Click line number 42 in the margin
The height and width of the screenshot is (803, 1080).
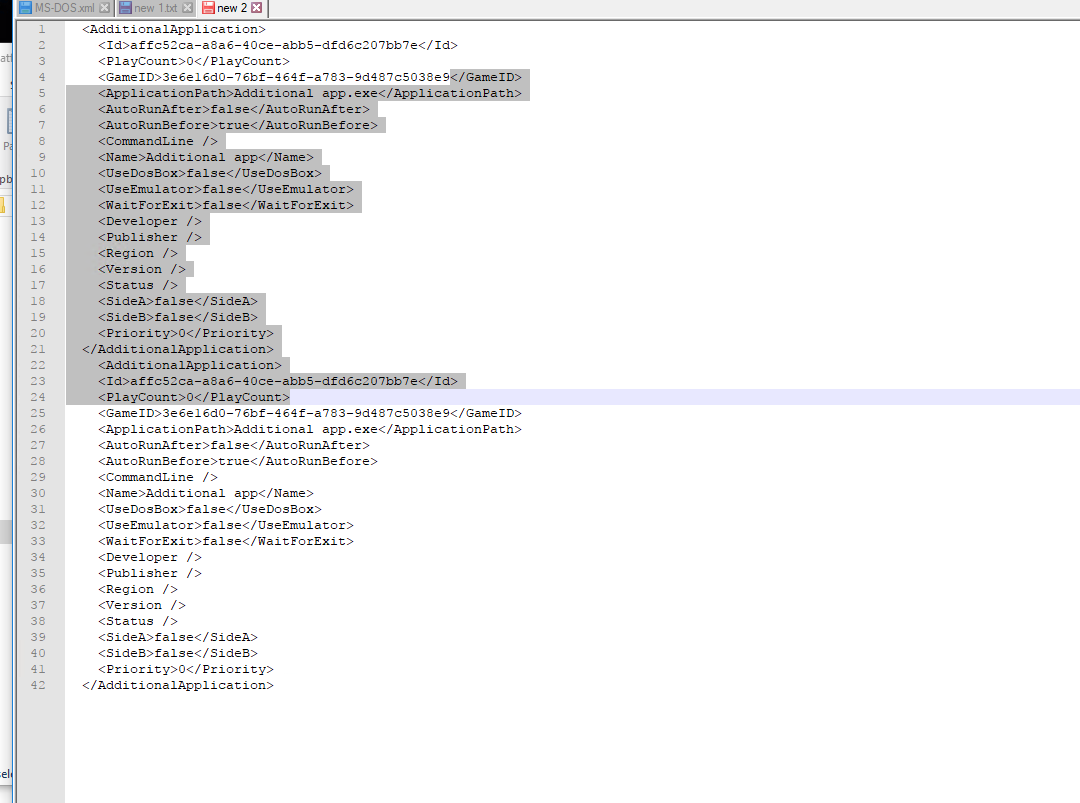38,685
